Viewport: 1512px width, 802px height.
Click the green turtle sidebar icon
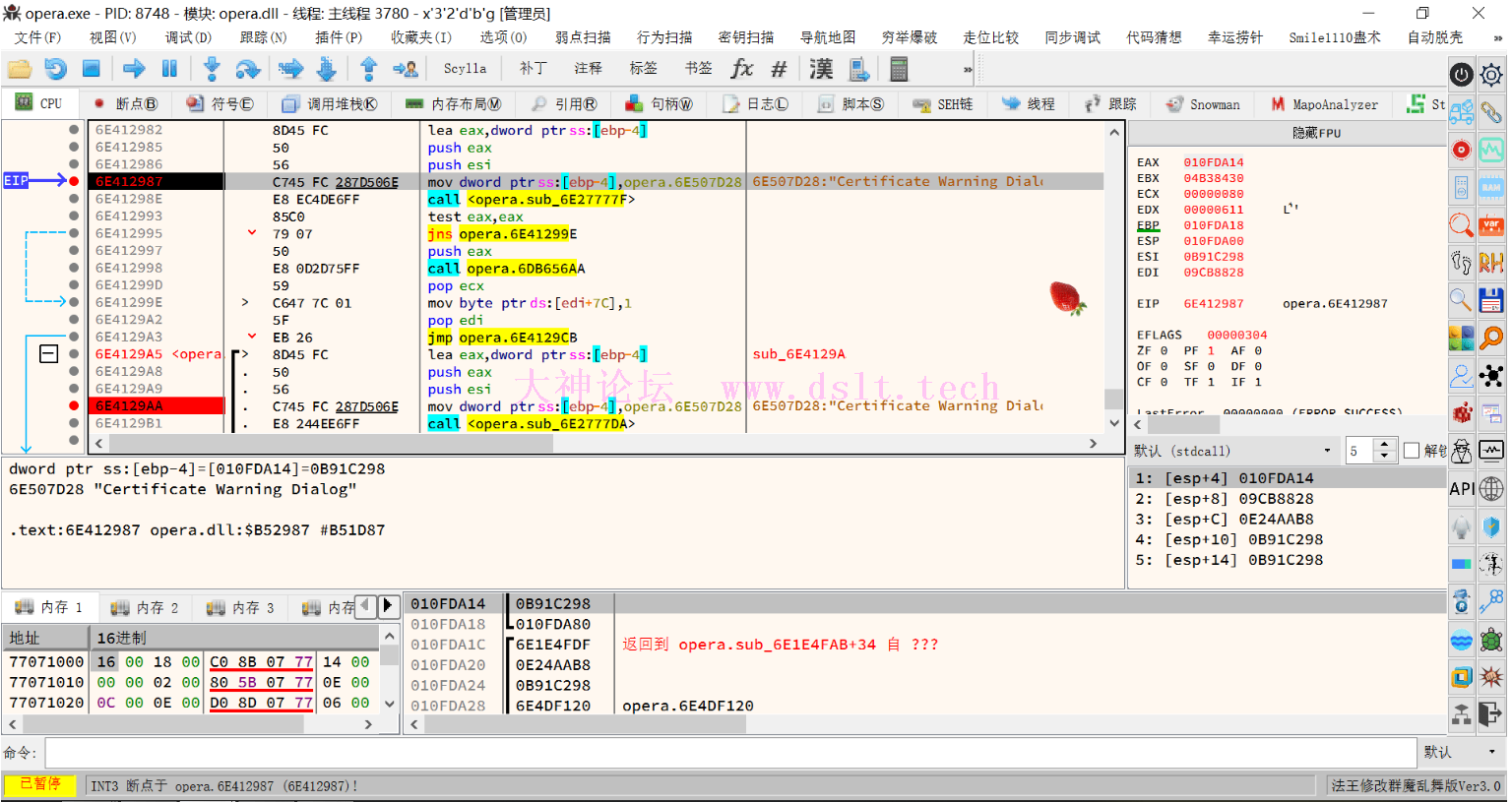[1491, 642]
